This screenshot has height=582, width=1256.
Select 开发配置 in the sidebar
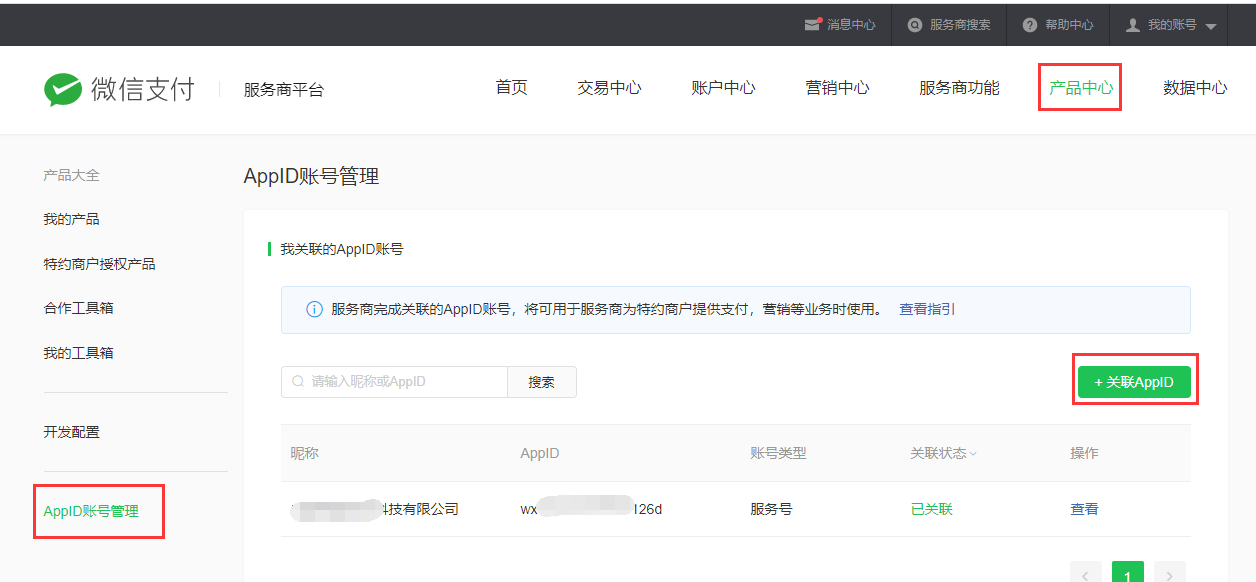click(71, 432)
